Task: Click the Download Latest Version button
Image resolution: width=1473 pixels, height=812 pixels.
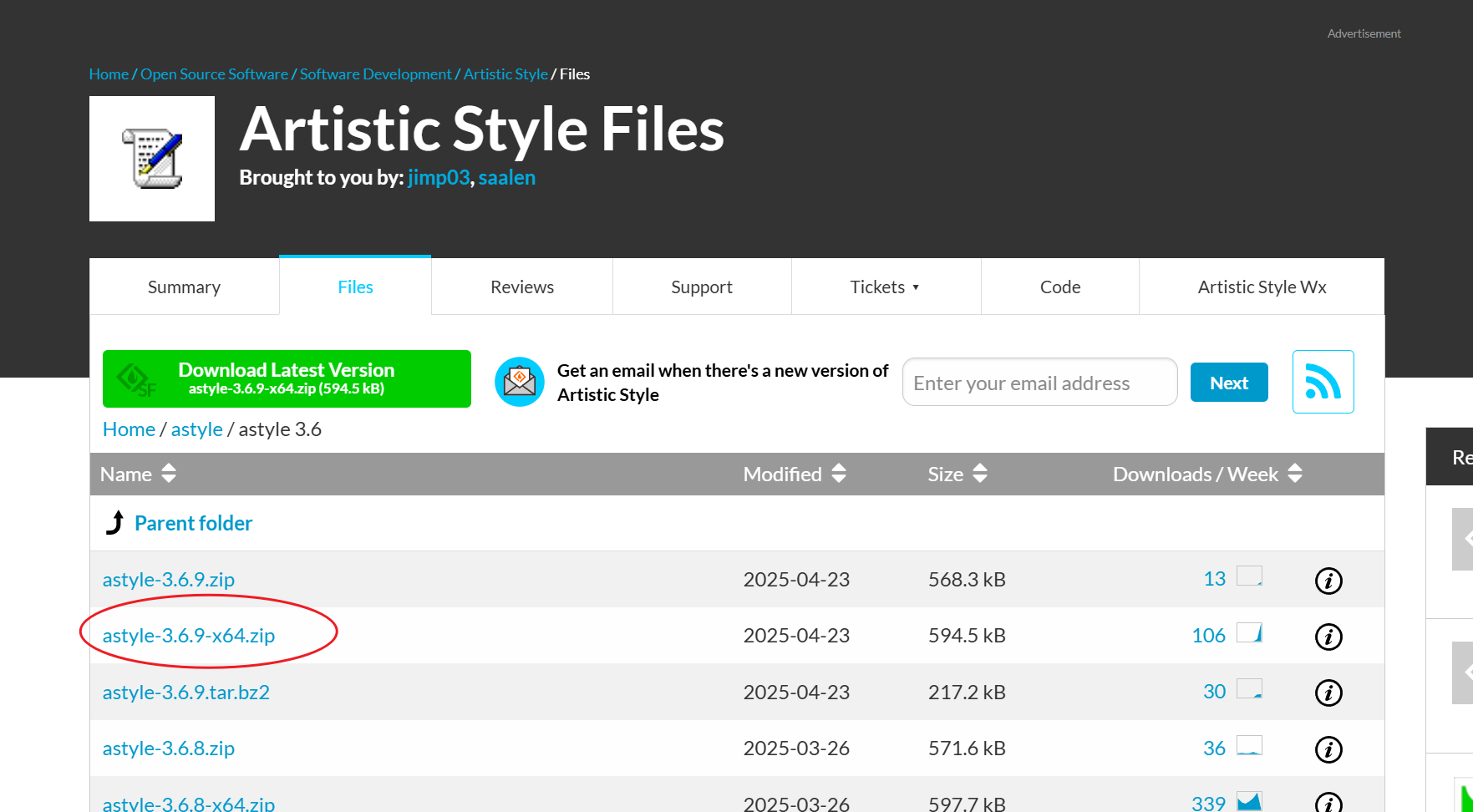Action: (x=287, y=378)
